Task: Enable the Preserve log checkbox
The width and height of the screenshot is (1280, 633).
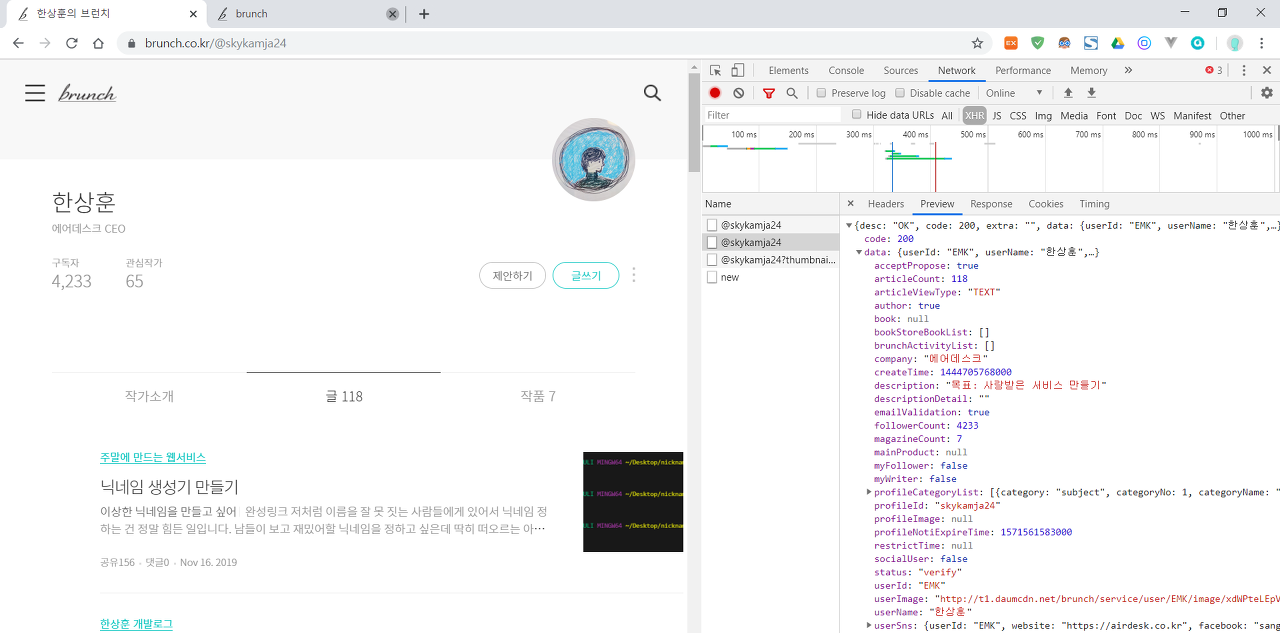Action: pyautogui.click(x=821, y=93)
